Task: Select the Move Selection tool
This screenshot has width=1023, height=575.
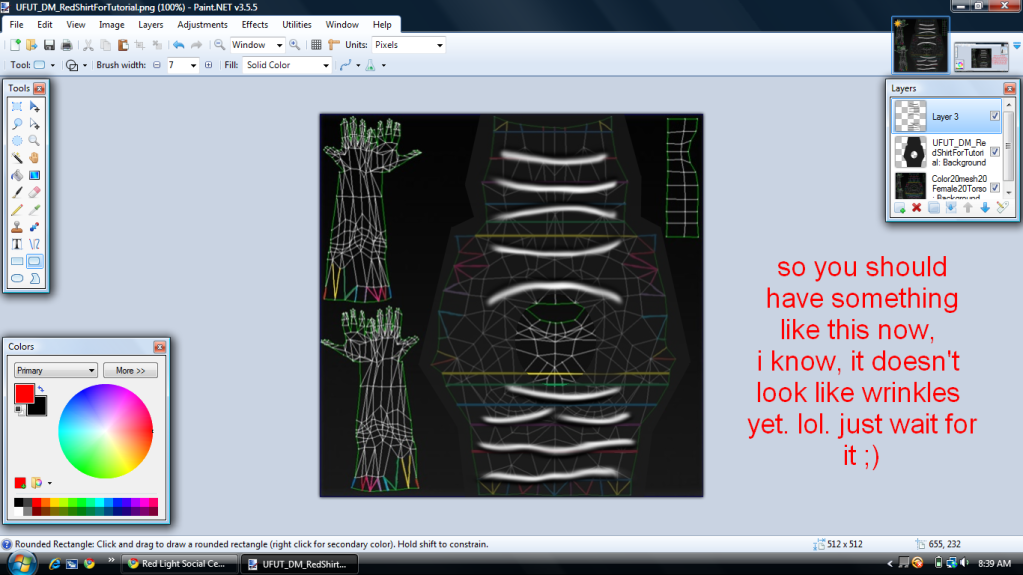Action: (x=35, y=123)
